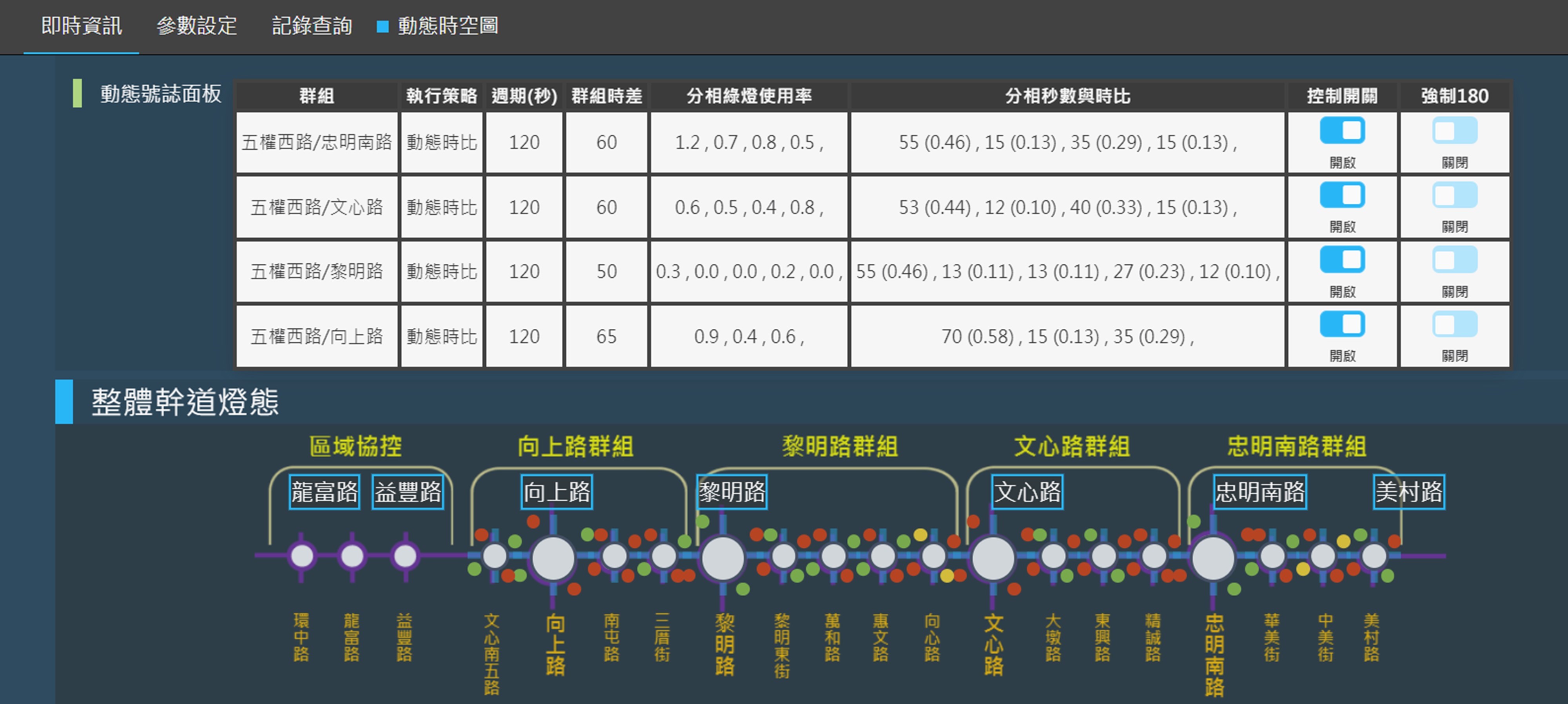This screenshot has height=704, width=1568.
Task: Click the 五權西路/忠明南路 group cell
Action: tap(316, 142)
